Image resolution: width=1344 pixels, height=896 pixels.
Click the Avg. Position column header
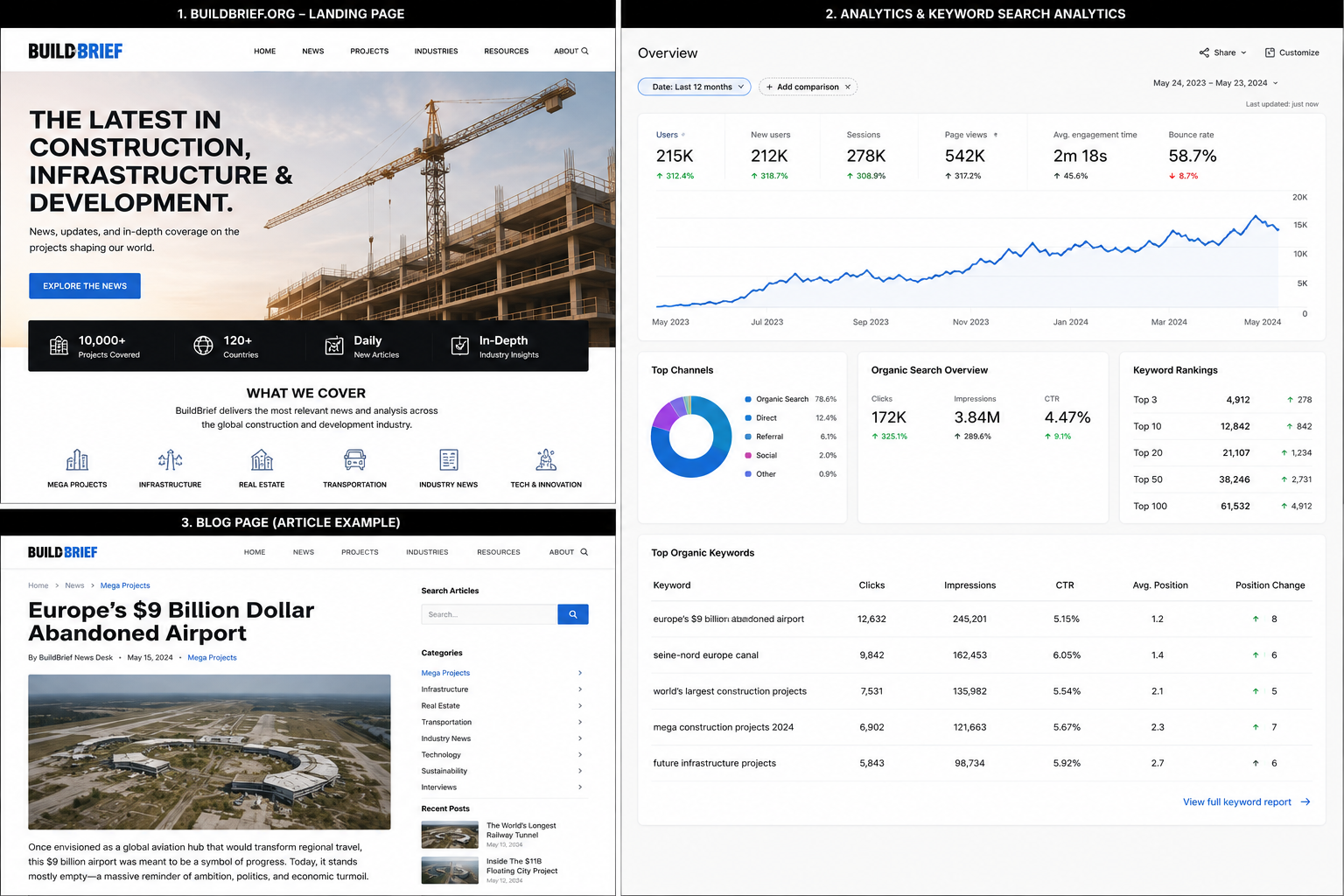(1160, 585)
